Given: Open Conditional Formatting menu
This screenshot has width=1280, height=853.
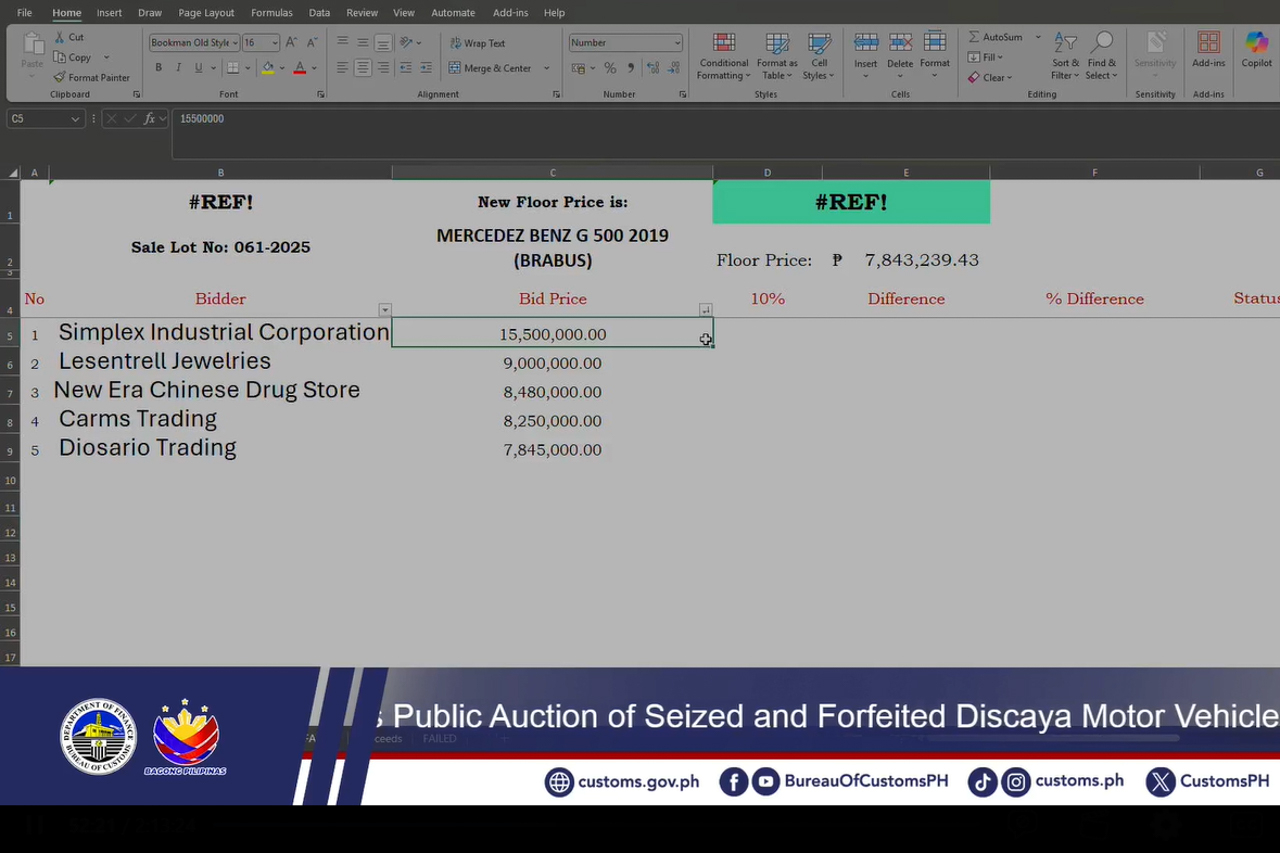Looking at the screenshot, I should tap(723, 56).
